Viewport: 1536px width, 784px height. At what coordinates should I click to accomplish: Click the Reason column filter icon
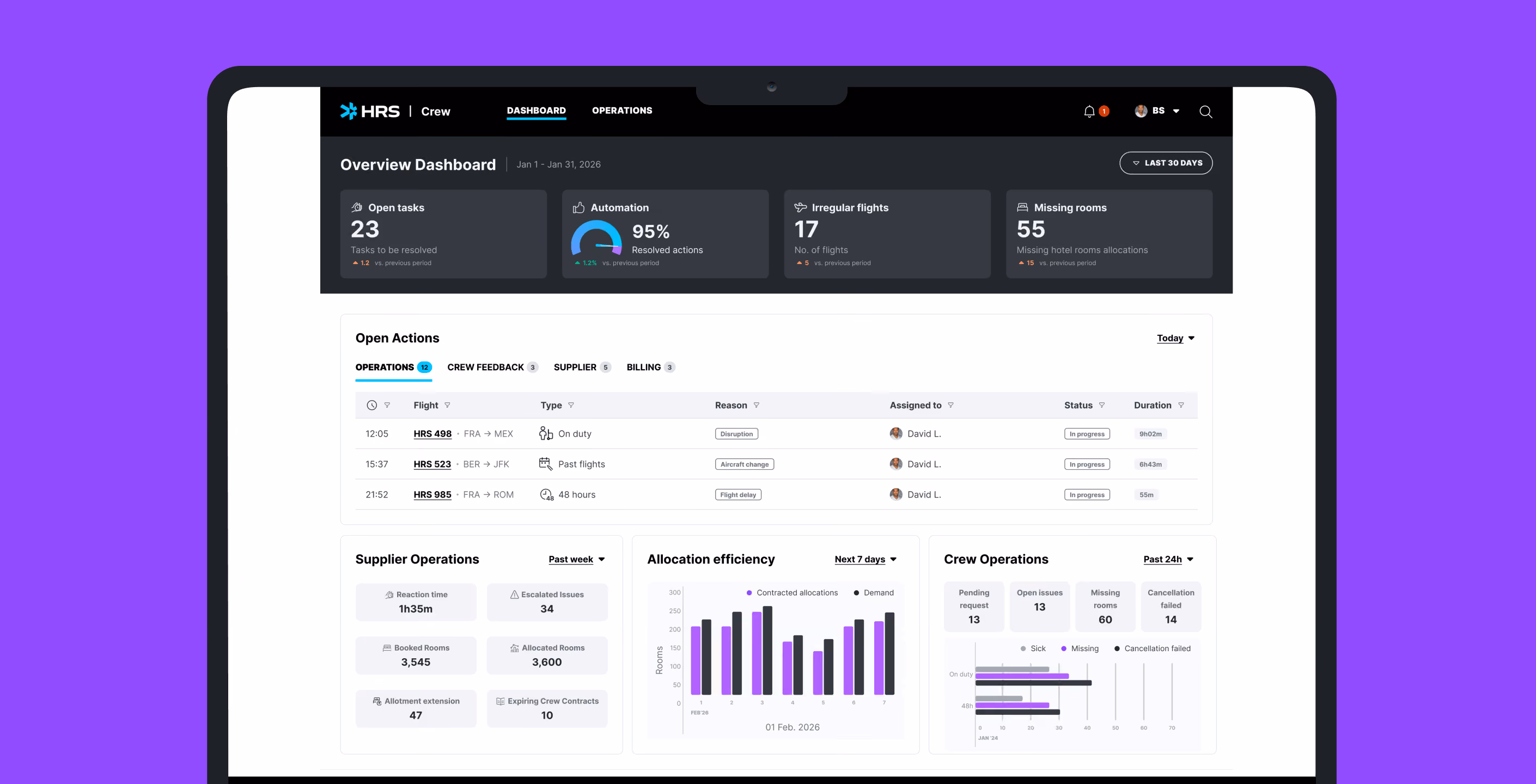tap(756, 405)
